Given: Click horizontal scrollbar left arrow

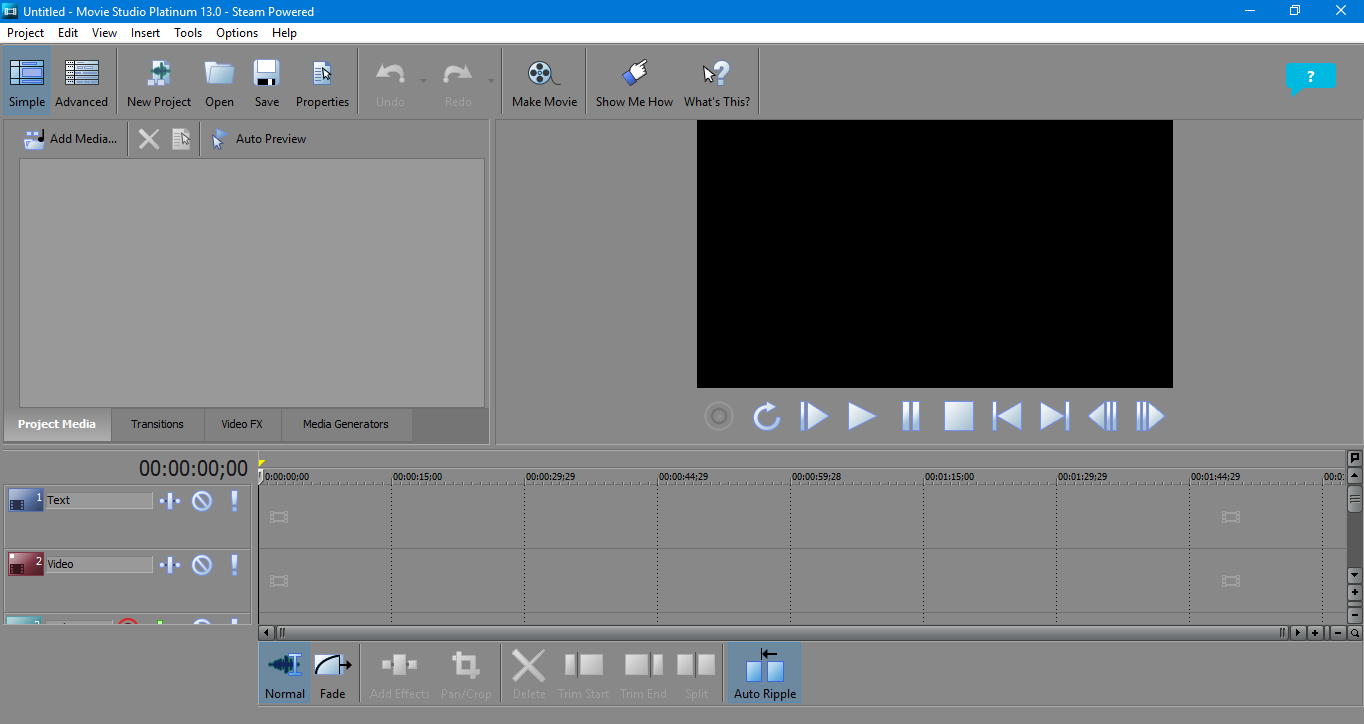Looking at the screenshot, I should (266, 633).
